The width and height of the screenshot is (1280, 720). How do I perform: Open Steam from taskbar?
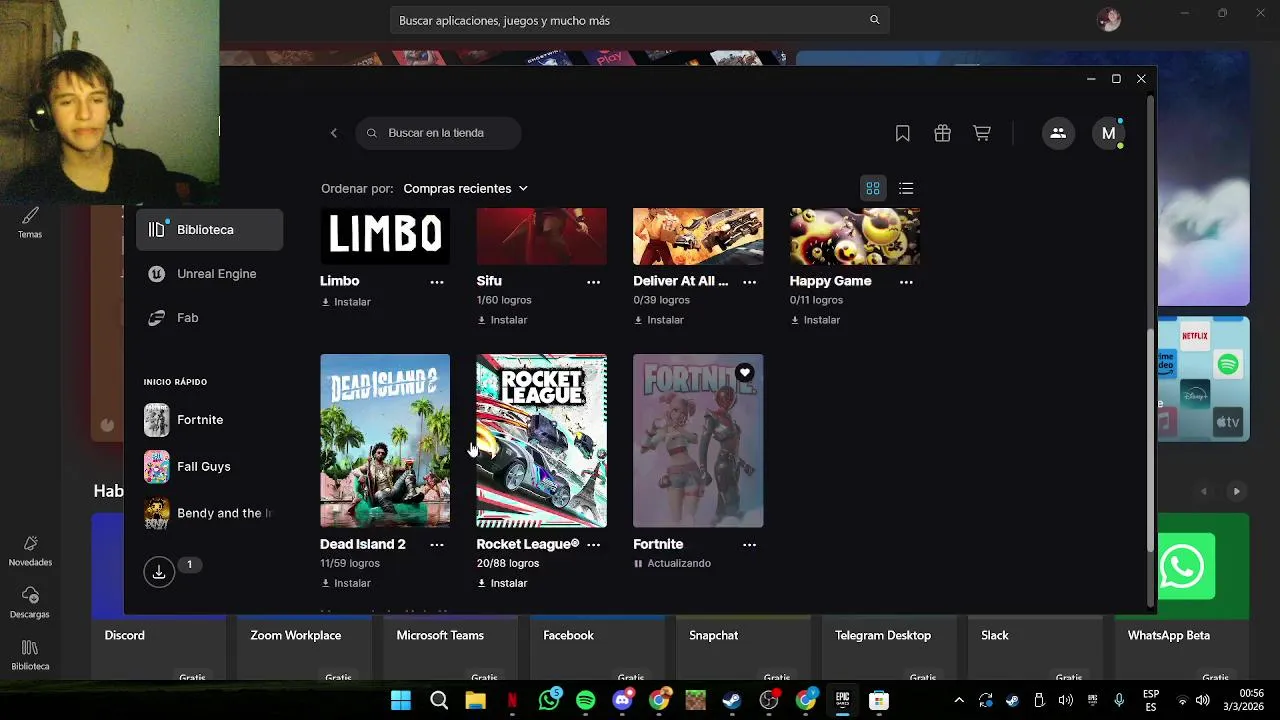[x=732, y=700]
